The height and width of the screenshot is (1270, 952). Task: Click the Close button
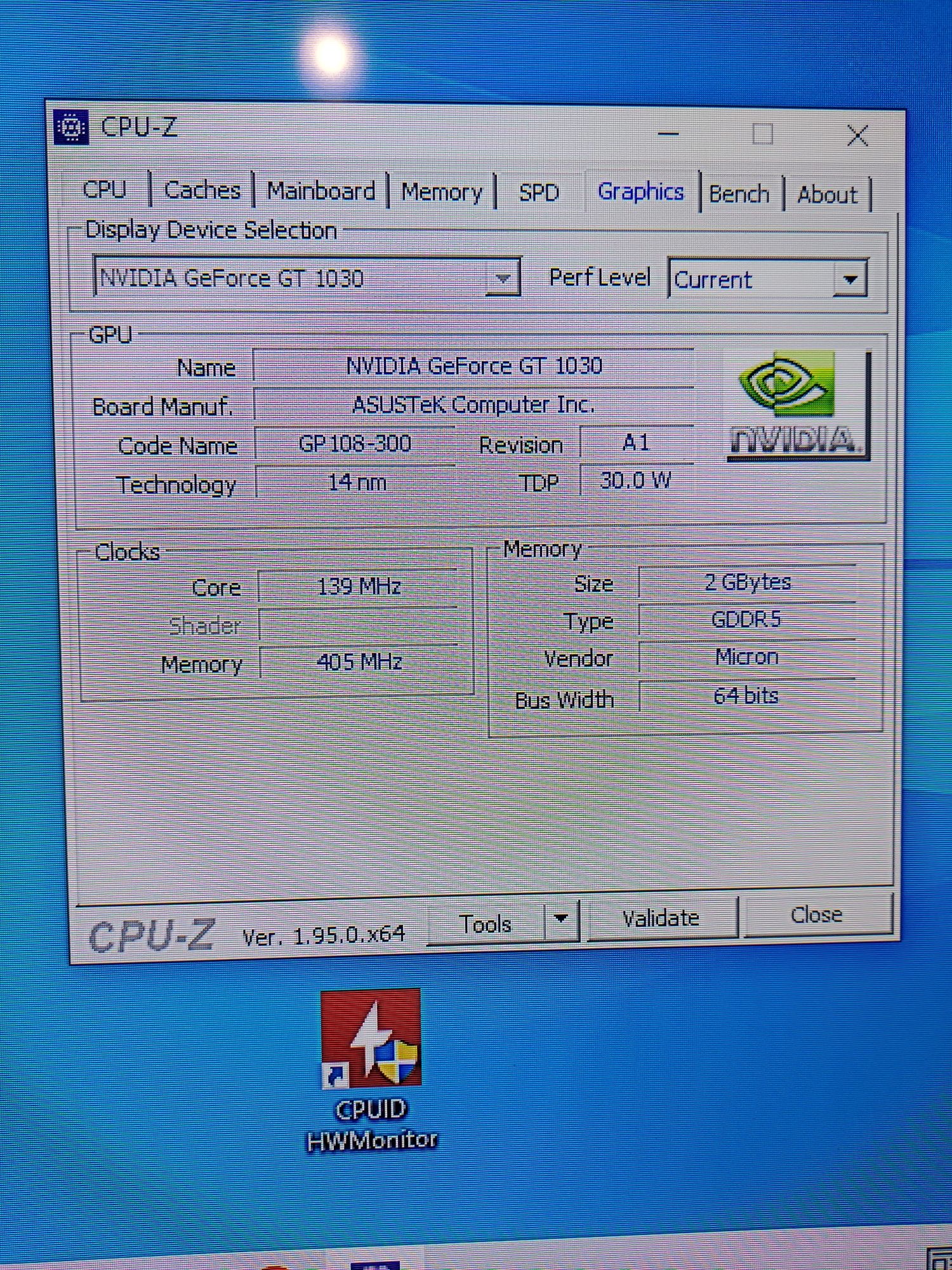click(817, 914)
